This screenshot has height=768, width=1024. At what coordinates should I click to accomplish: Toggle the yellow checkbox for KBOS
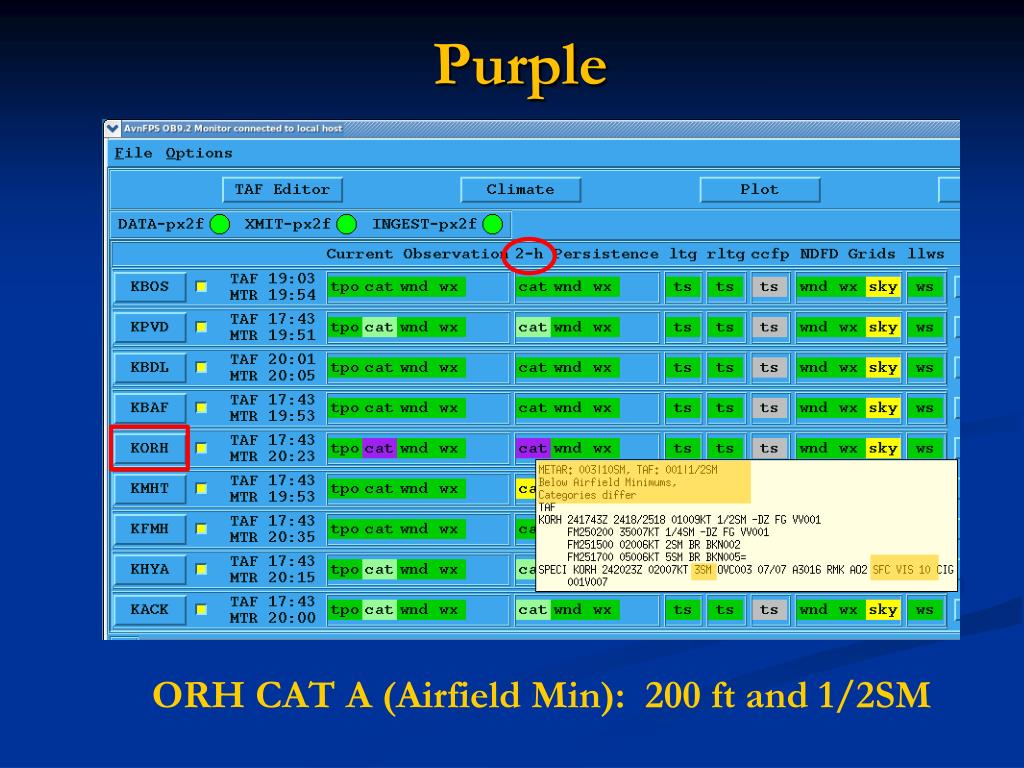(x=202, y=286)
